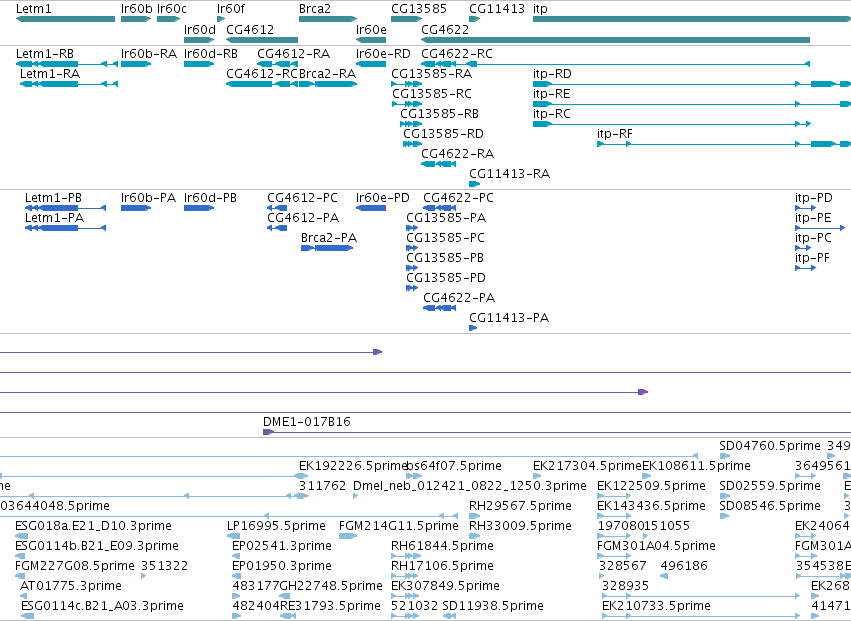Click the Ir60f gene label
This screenshot has width=851, height=621.
231,9
